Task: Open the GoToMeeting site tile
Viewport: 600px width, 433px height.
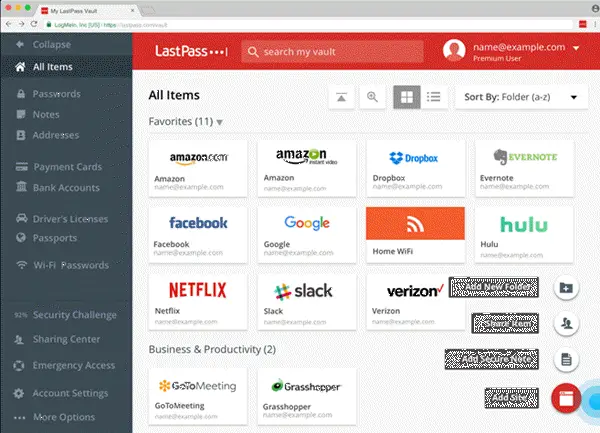Action: pos(198,397)
